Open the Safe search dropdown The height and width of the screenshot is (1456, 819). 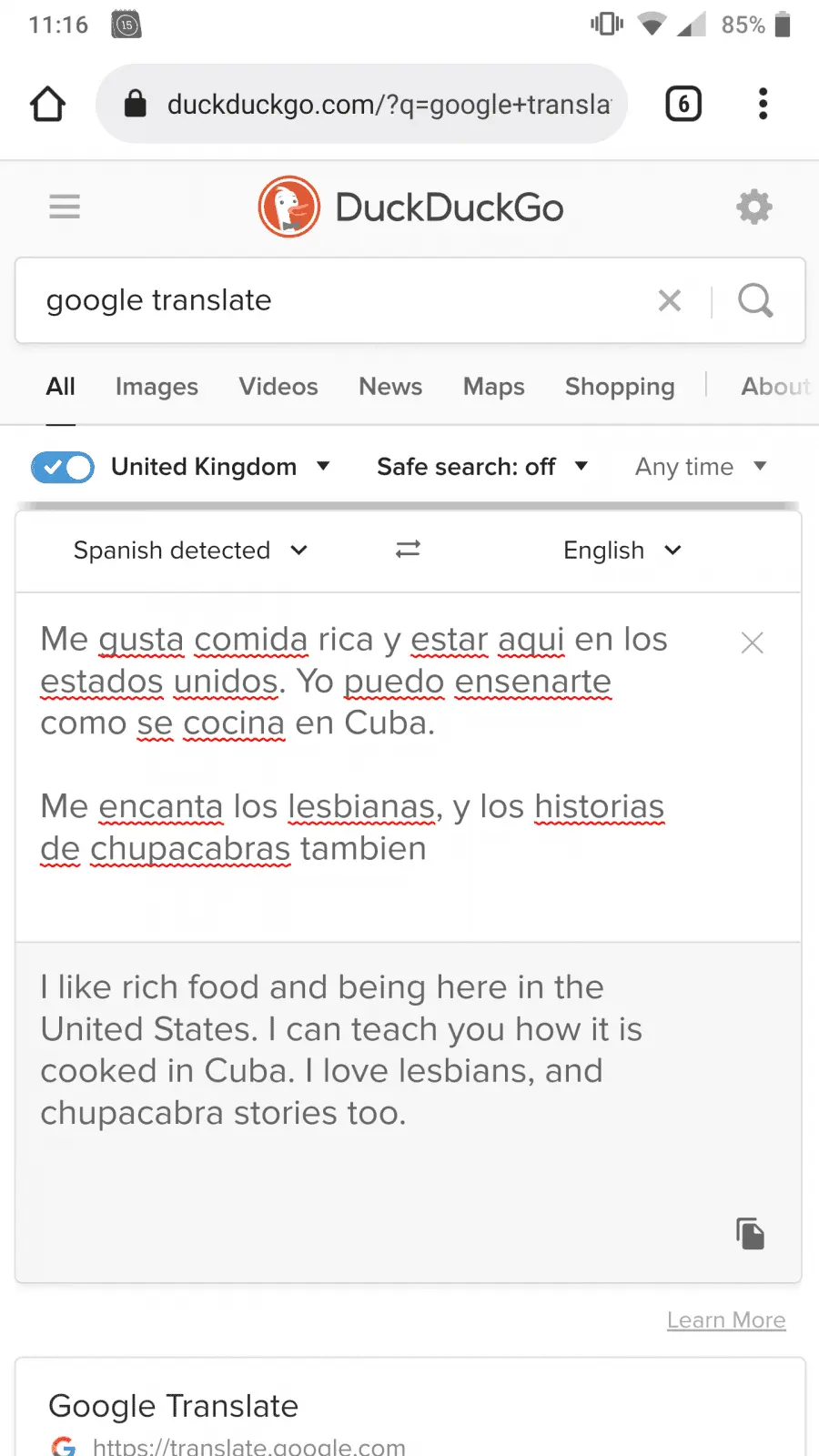pos(482,467)
